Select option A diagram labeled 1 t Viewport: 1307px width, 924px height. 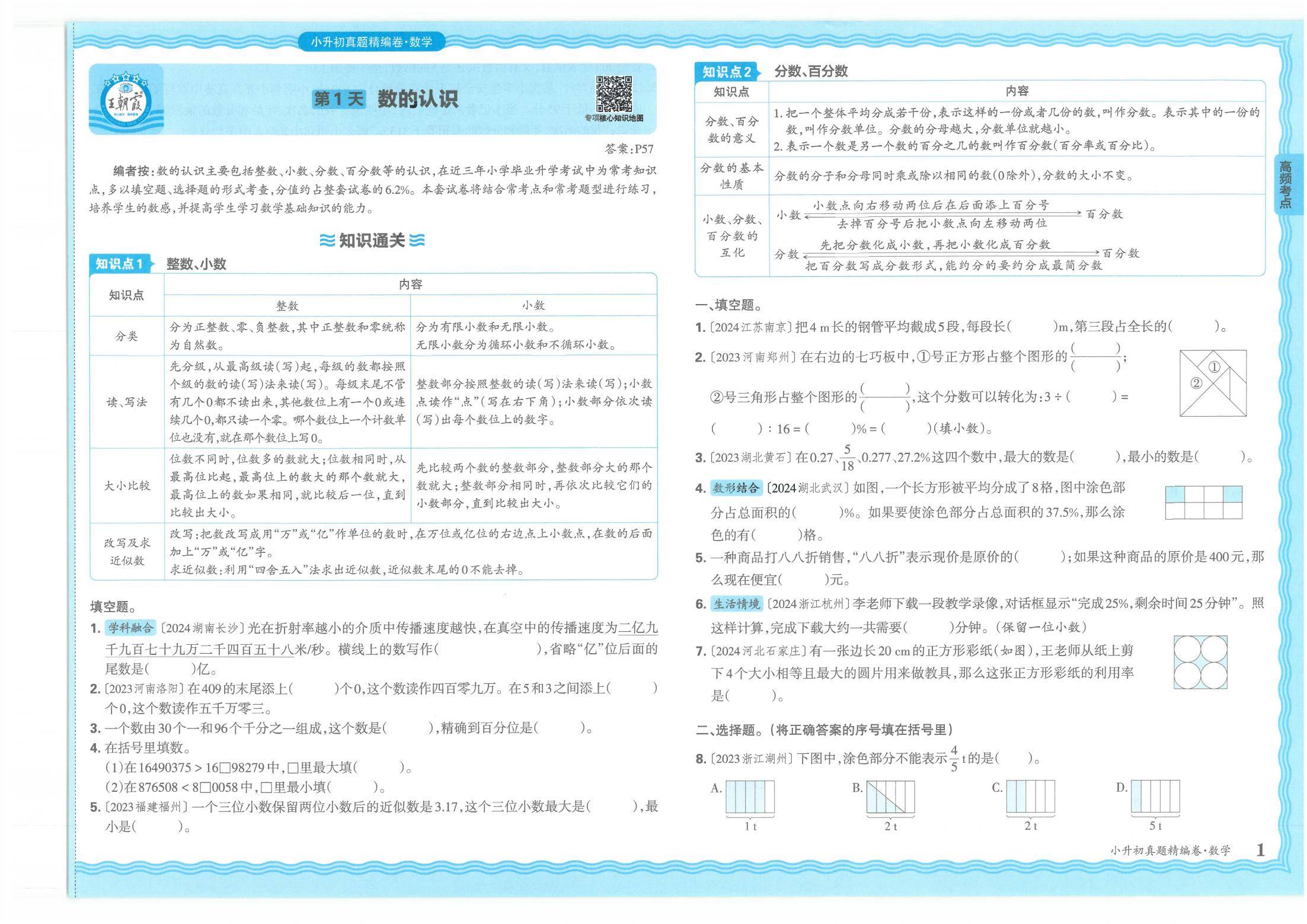750,797
